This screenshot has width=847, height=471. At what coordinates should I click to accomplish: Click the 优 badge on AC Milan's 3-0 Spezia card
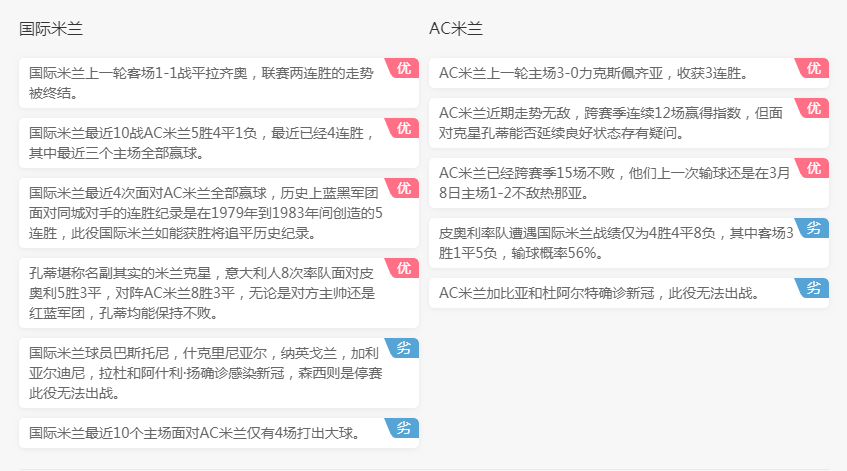(813, 68)
